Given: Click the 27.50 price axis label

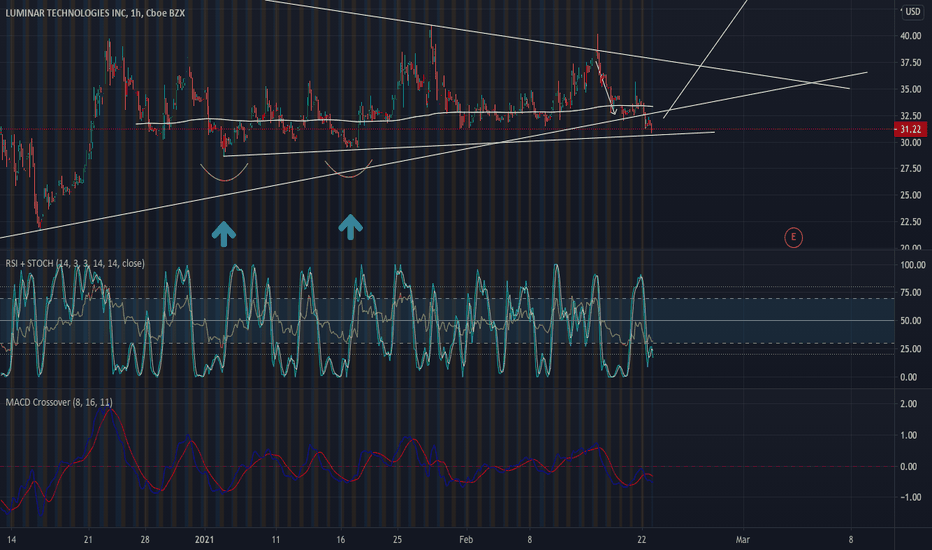Looking at the screenshot, I should [x=910, y=168].
